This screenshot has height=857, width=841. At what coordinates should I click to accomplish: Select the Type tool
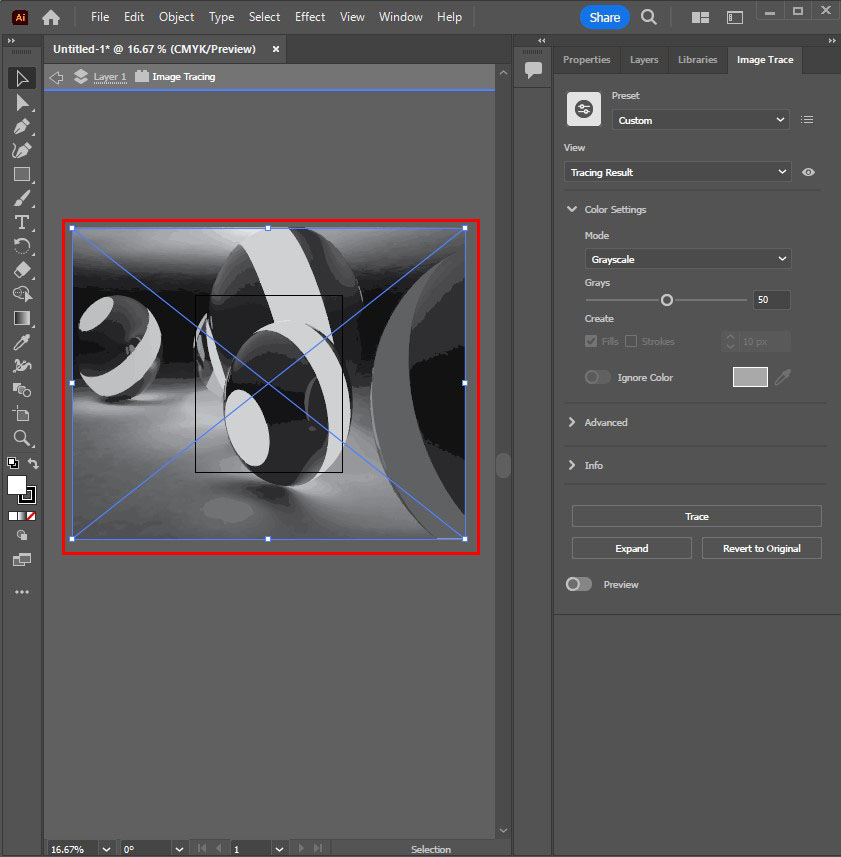pos(22,222)
